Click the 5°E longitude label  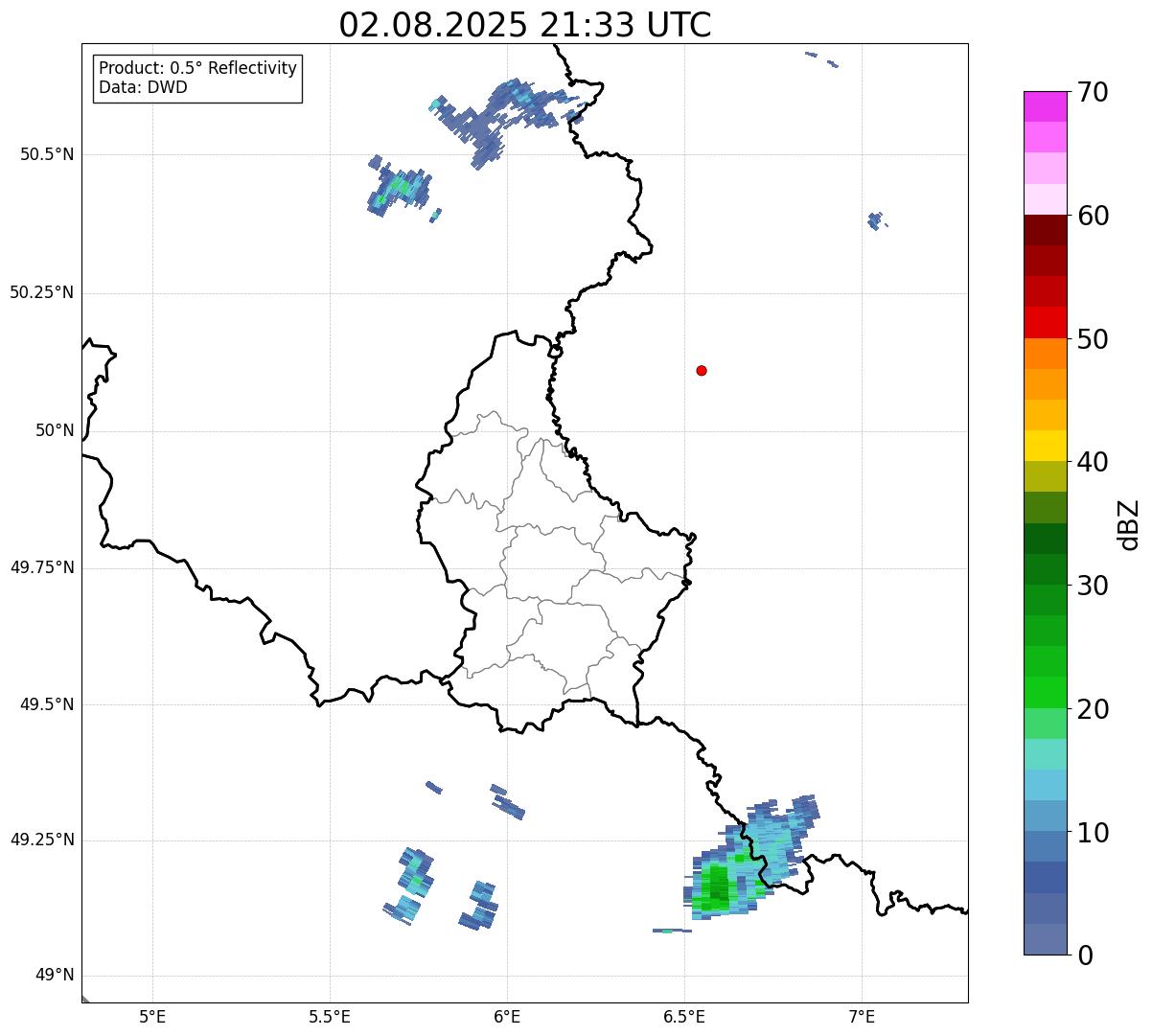[x=152, y=1016]
